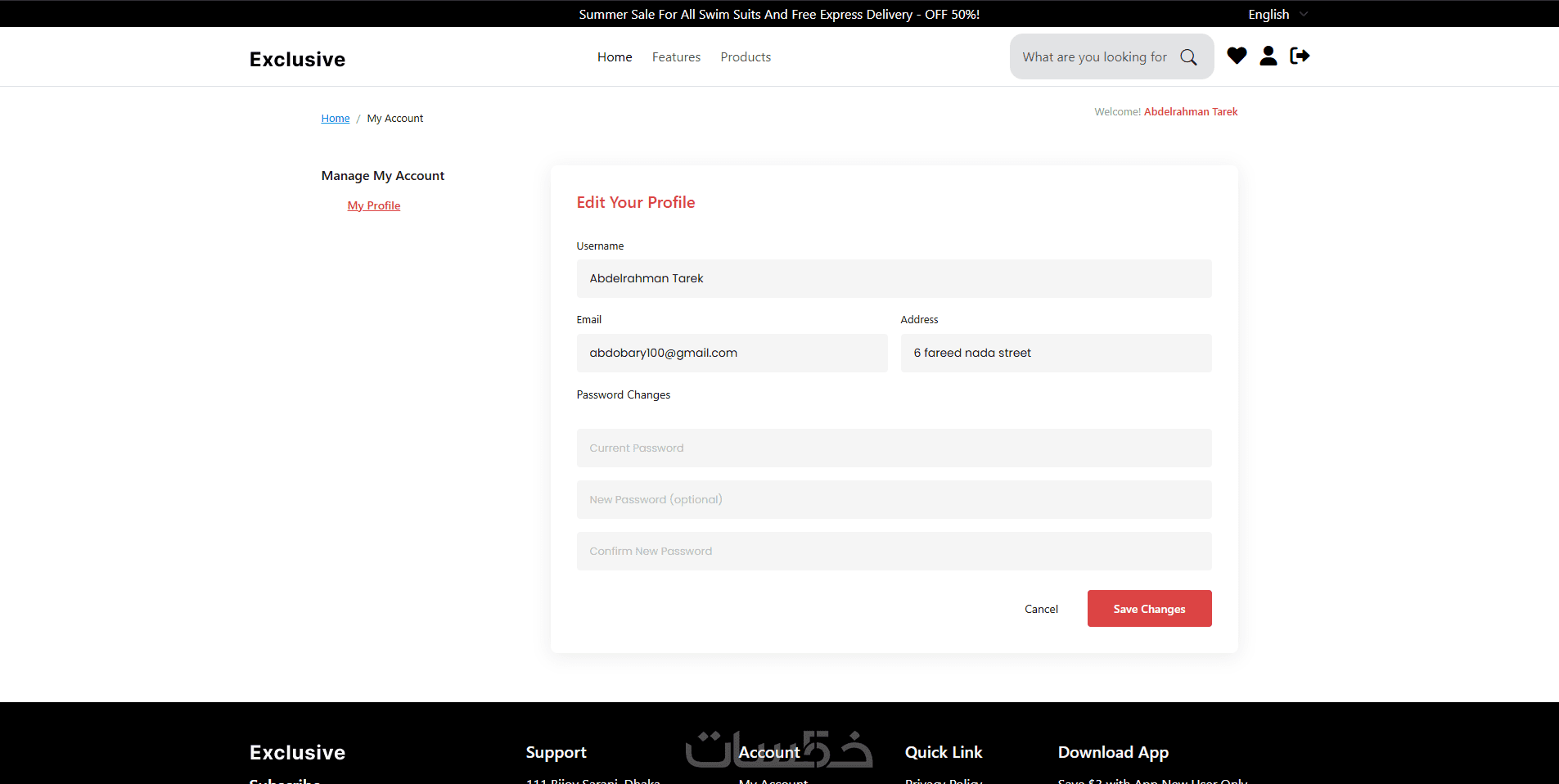The image size is (1559, 784).
Task: Open the Features nav item
Action: click(676, 57)
